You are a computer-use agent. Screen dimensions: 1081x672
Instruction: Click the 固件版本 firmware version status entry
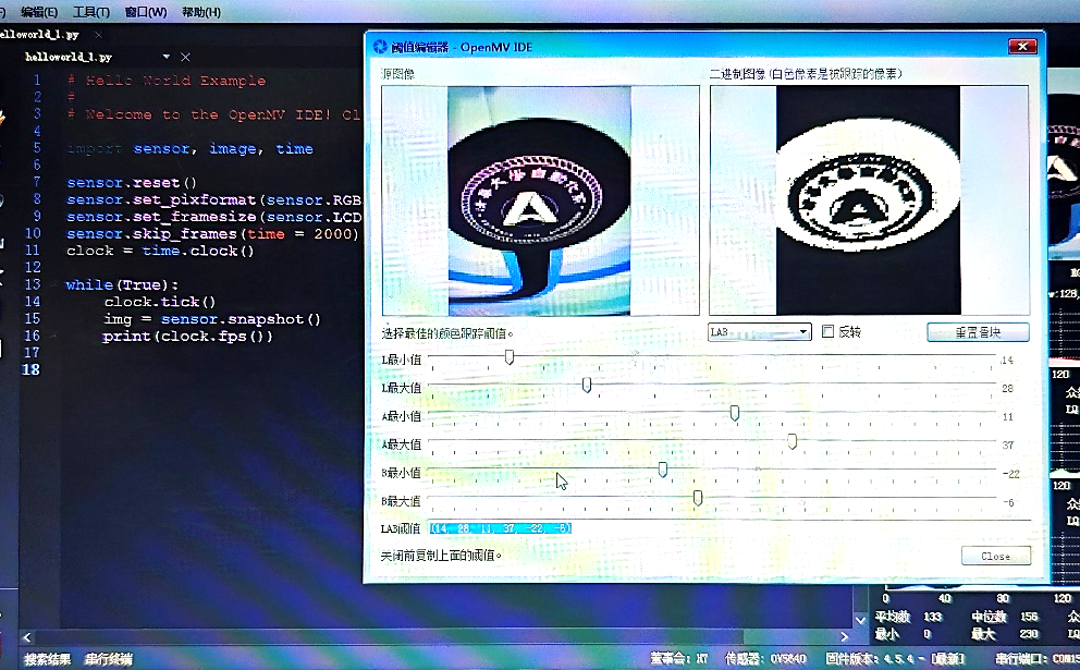pyautogui.click(x=895, y=659)
